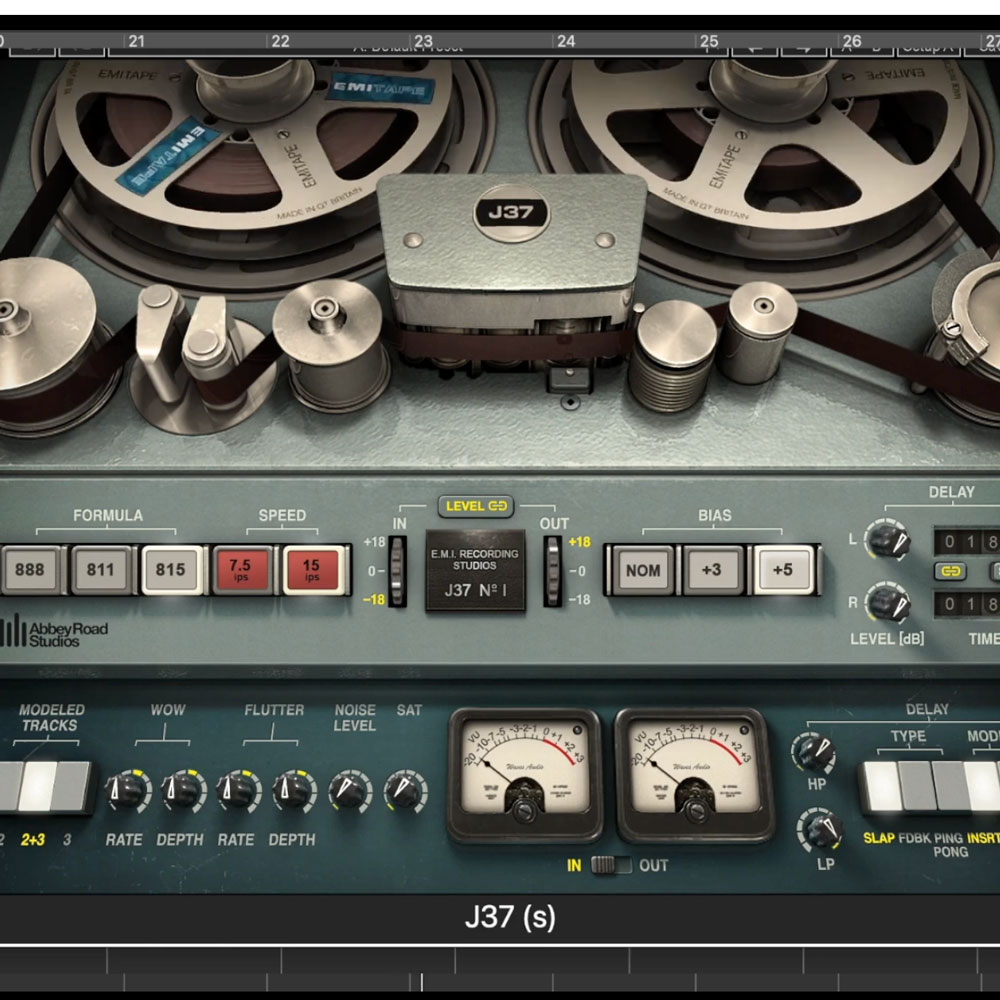
Task: Click the Wow DEPTH knob
Action: coord(182,791)
